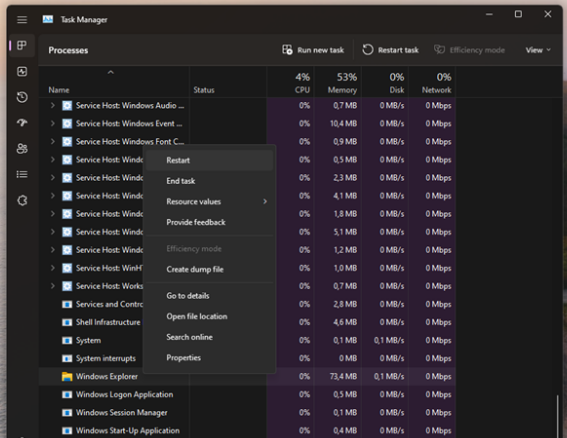Click the 10,4 MB memory value
567x438 pixels.
[x=343, y=124]
